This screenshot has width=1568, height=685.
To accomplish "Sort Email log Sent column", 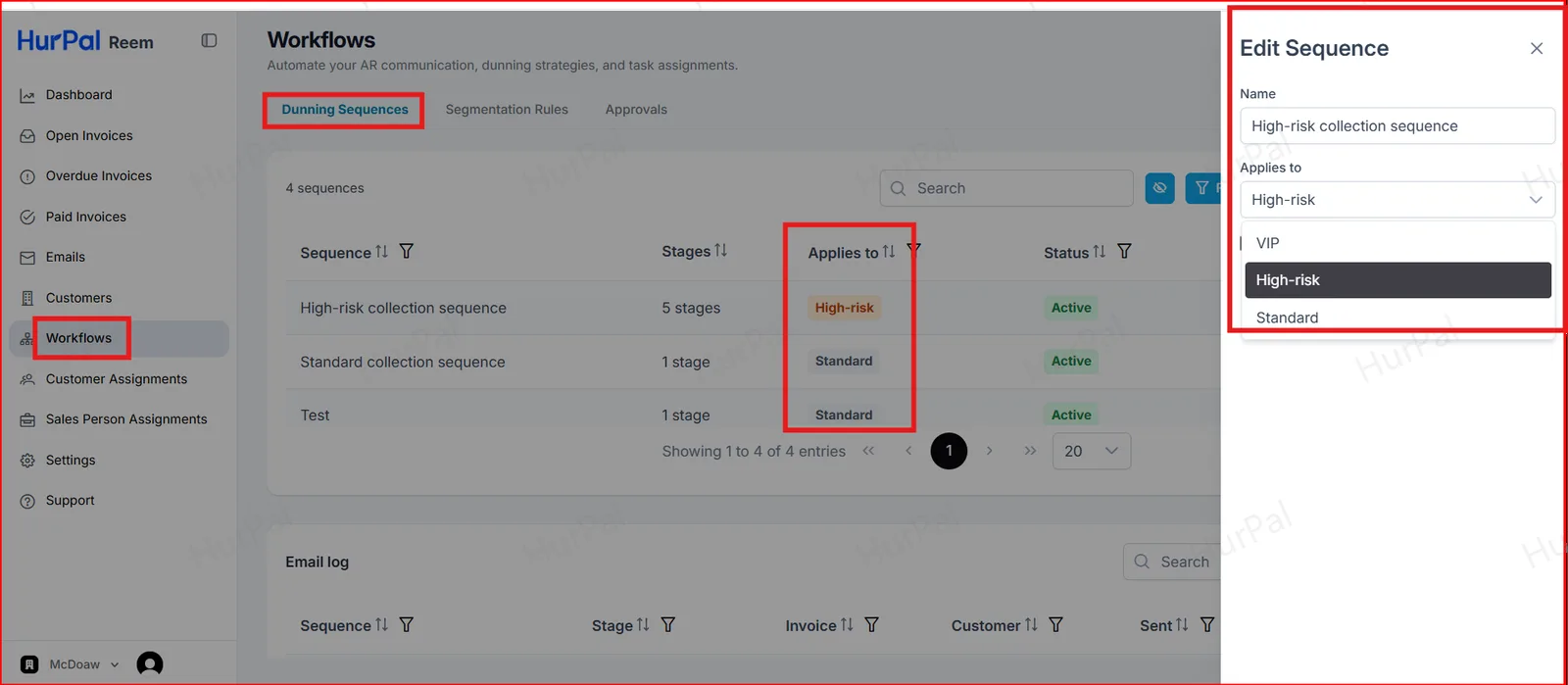I will coord(1182,625).
